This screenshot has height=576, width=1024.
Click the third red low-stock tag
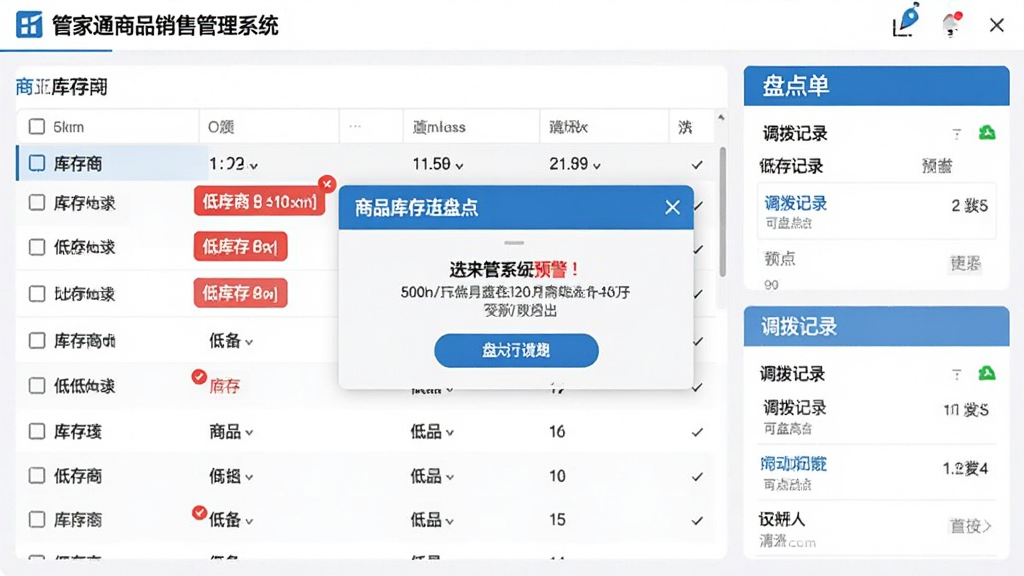(240, 293)
